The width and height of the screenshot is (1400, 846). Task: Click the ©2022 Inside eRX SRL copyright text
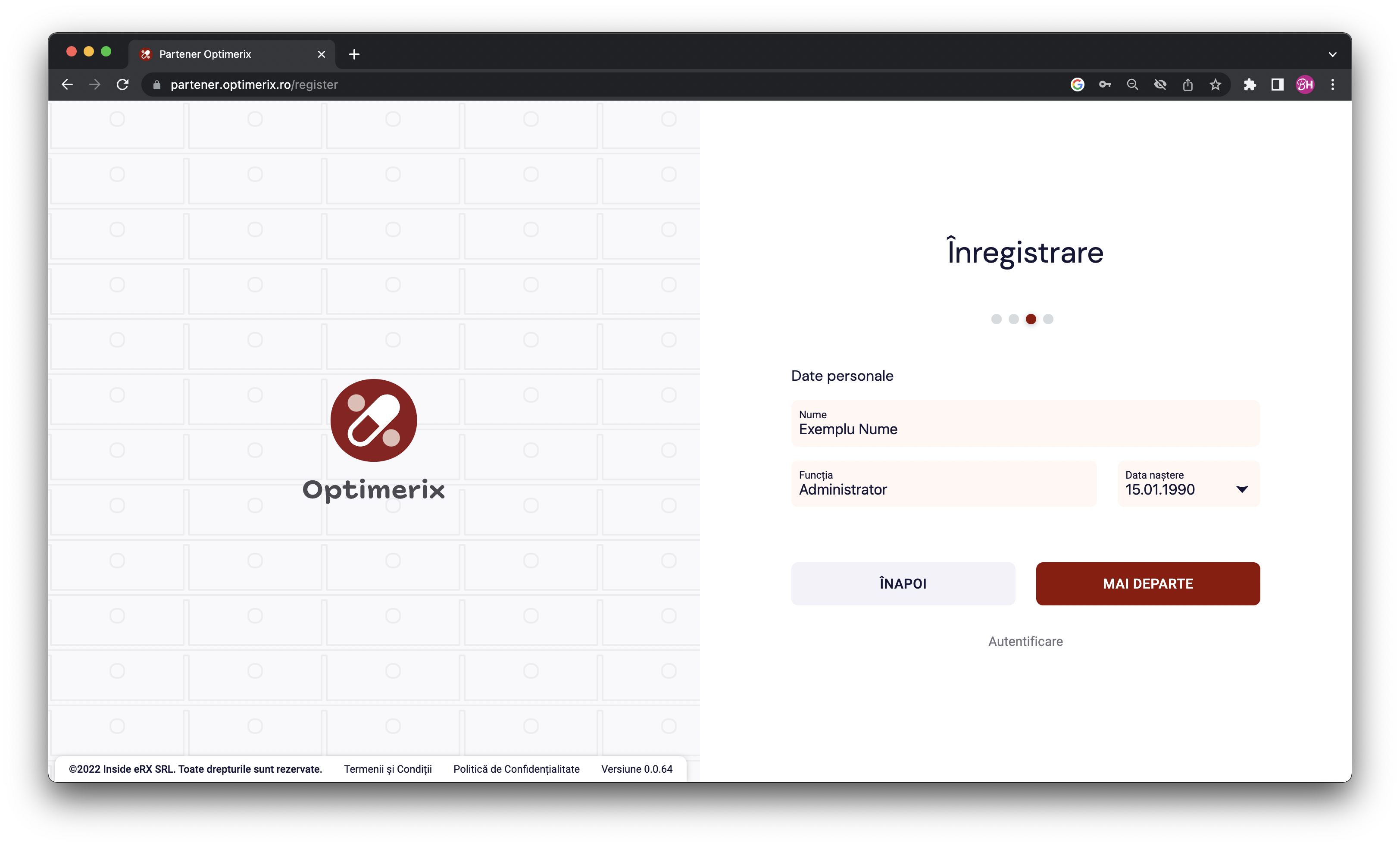[x=195, y=769]
